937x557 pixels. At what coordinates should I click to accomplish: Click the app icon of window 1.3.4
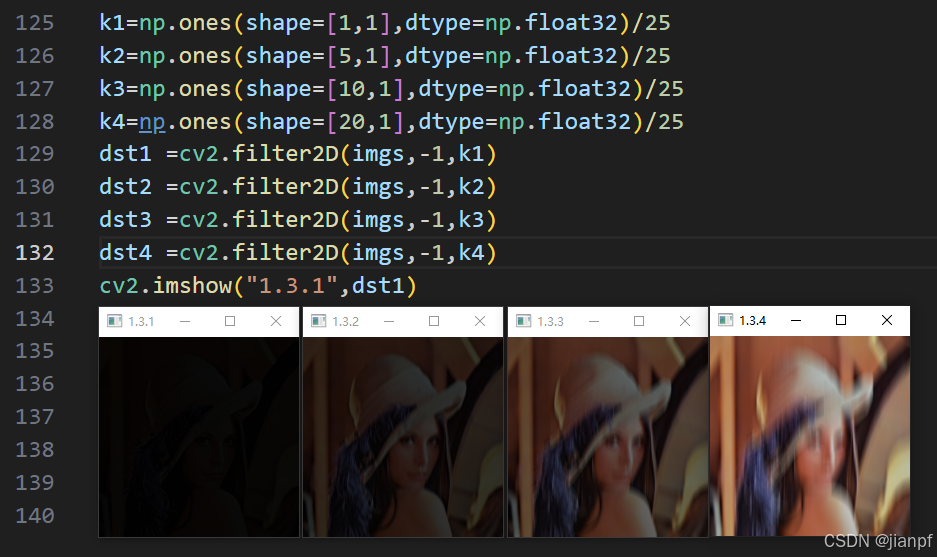(x=725, y=320)
